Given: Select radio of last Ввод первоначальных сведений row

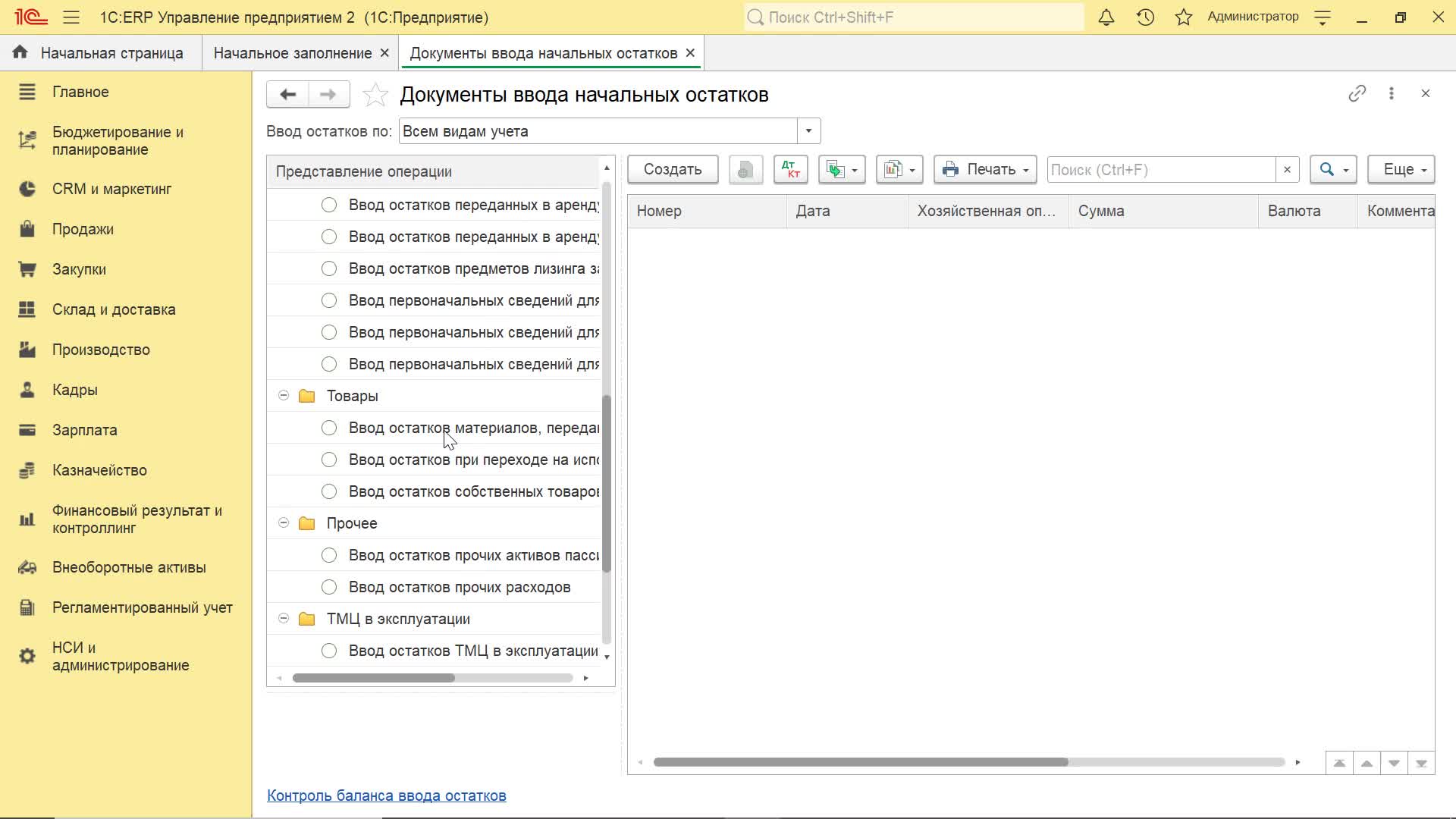Looking at the screenshot, I should pos(329,364).
